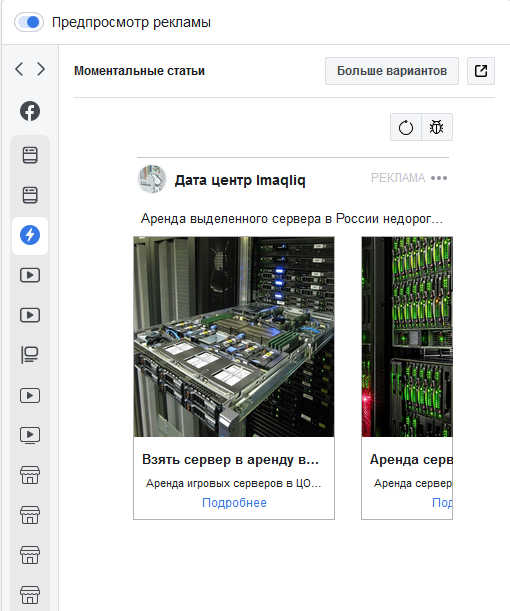This screenshot has height=611, width=510.
Task: Select the first marketplace storefront icon
Action: pos(30,475)
